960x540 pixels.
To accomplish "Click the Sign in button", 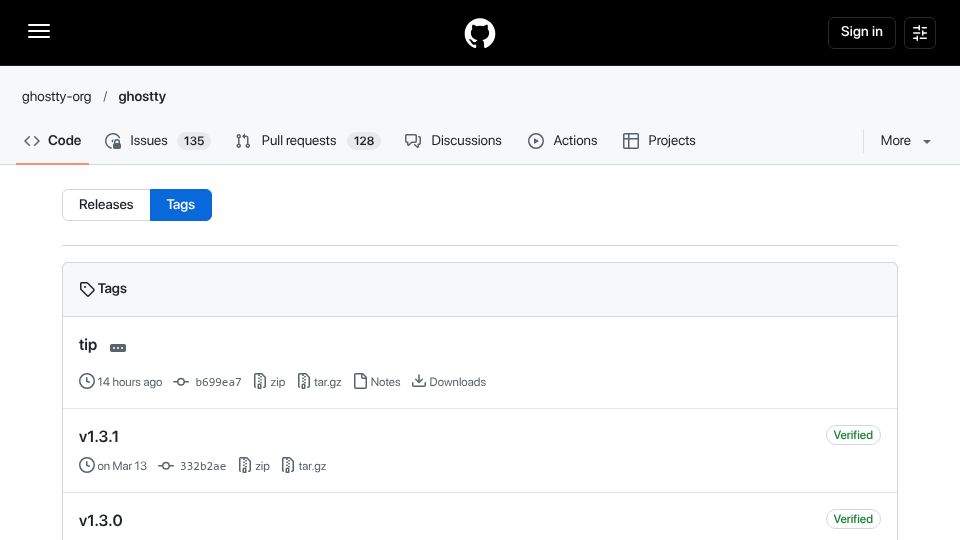I will point(861,32).
